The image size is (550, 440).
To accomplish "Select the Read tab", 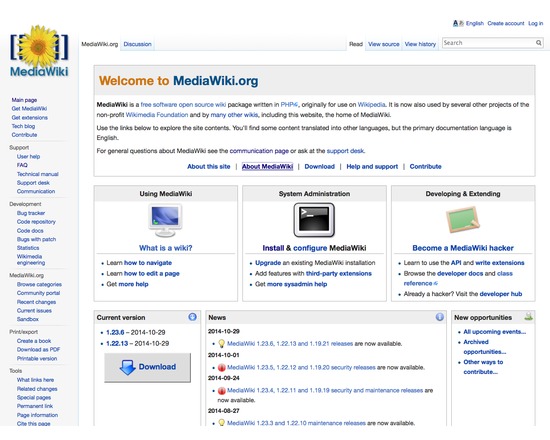I will (356, 44).
